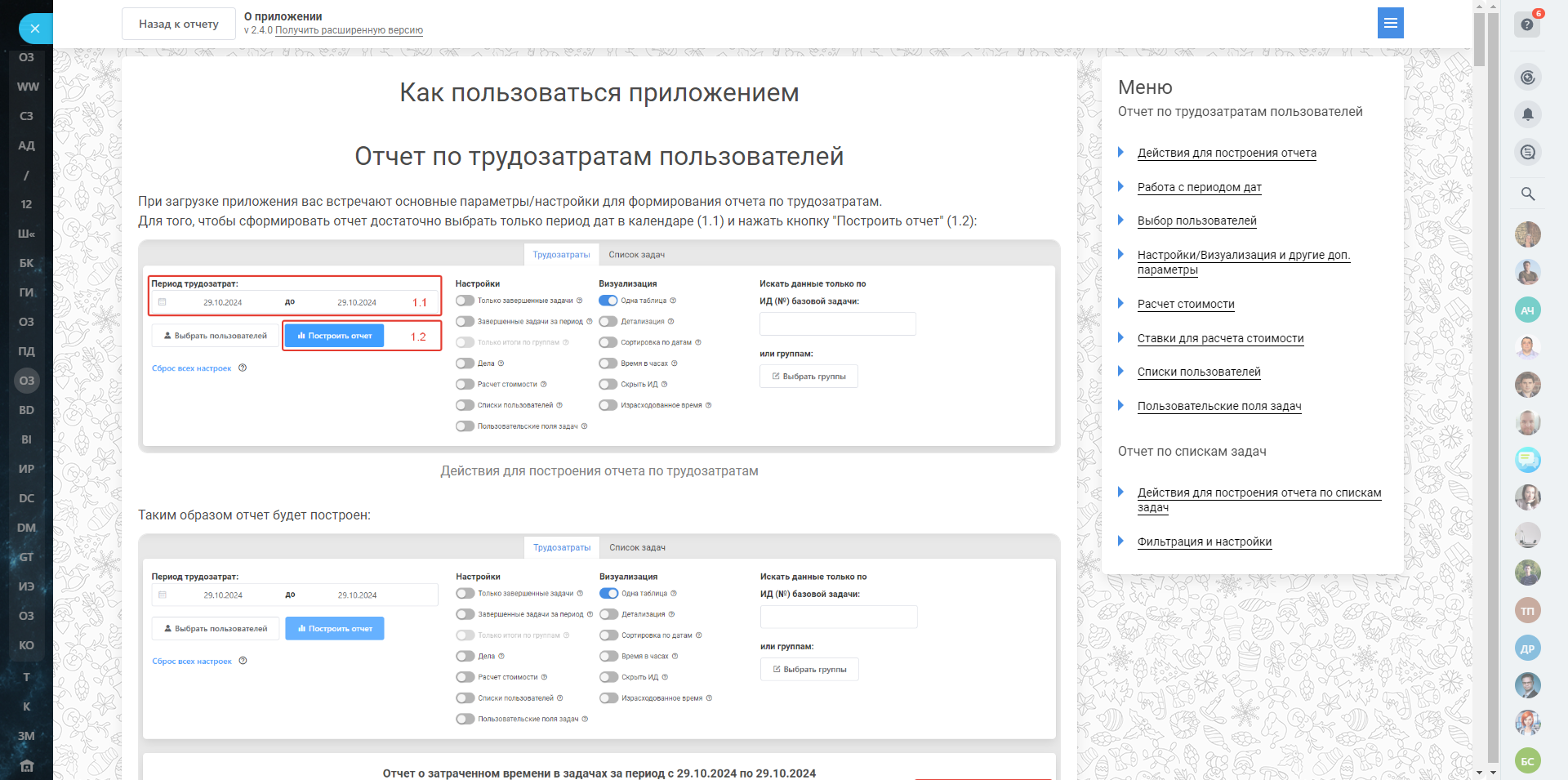
Task: Close the panel with the blue X button
Action: pyautogui.click(x=34, y=29)
